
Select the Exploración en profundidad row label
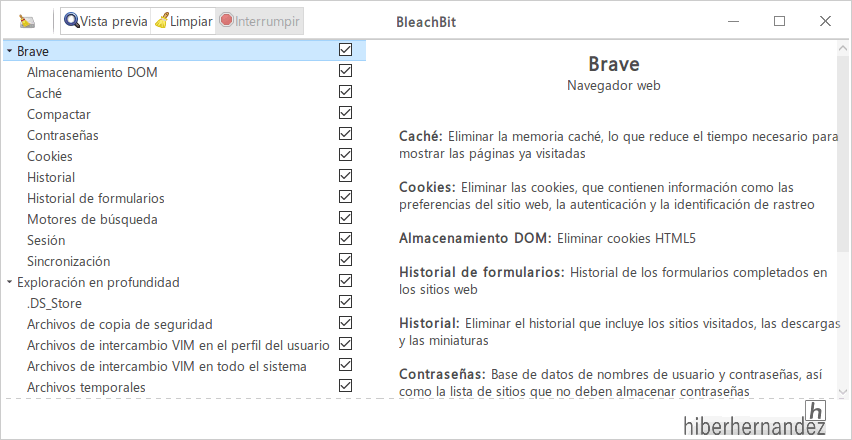pyautogui.click(x=98, y=282)
